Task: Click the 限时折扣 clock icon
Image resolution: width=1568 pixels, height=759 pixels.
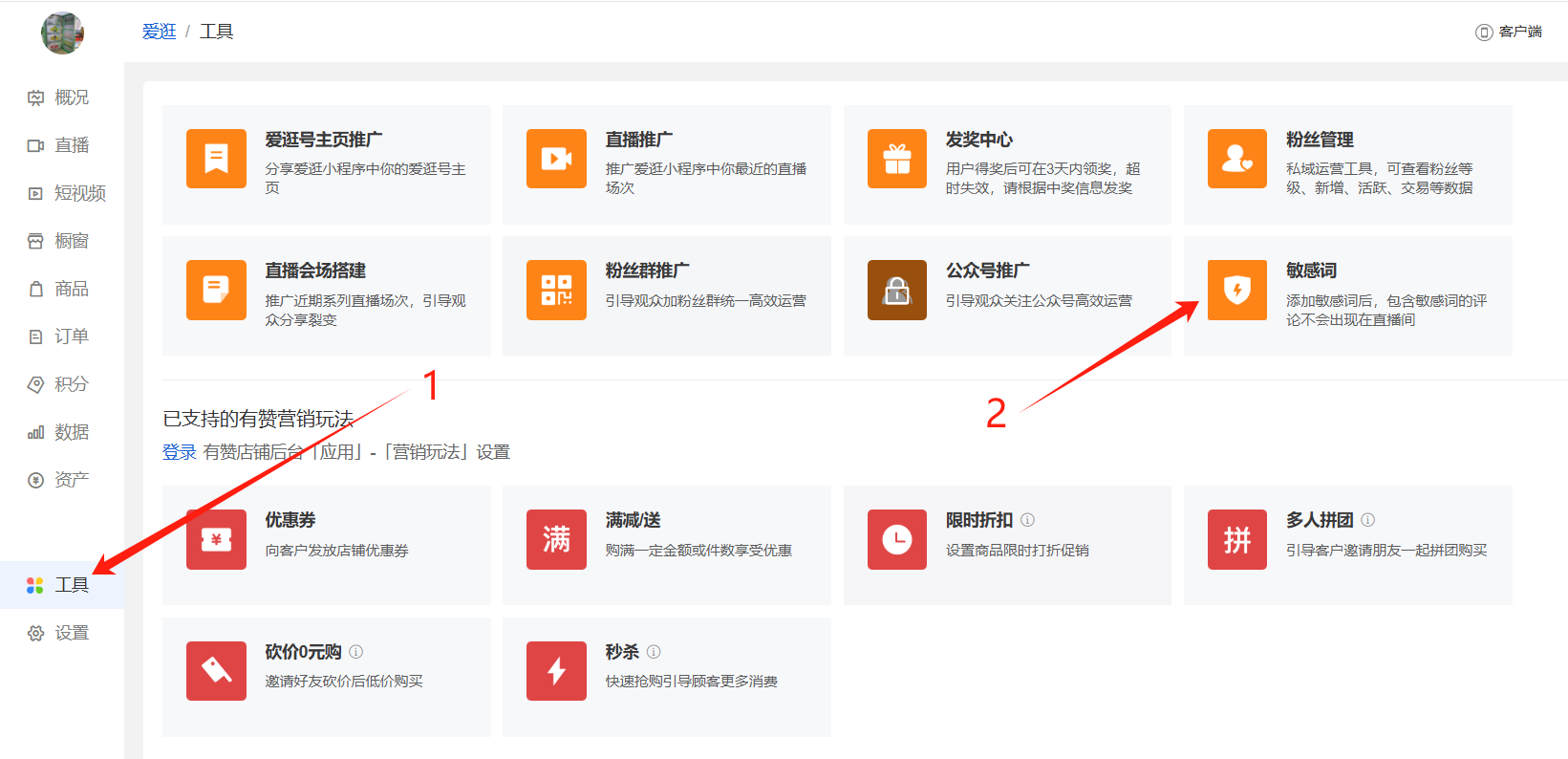Action: 897,539
